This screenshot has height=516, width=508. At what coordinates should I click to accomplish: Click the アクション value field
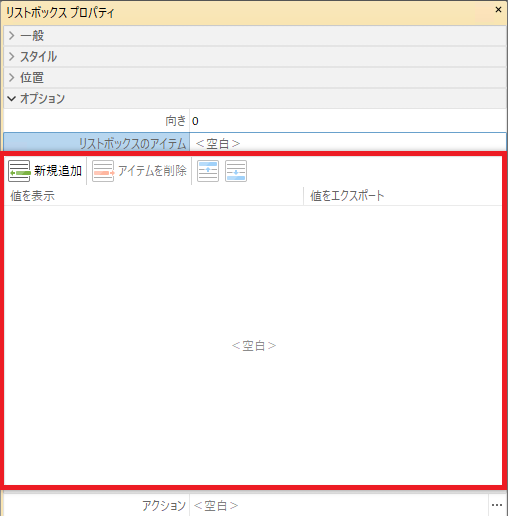(339, 506)
